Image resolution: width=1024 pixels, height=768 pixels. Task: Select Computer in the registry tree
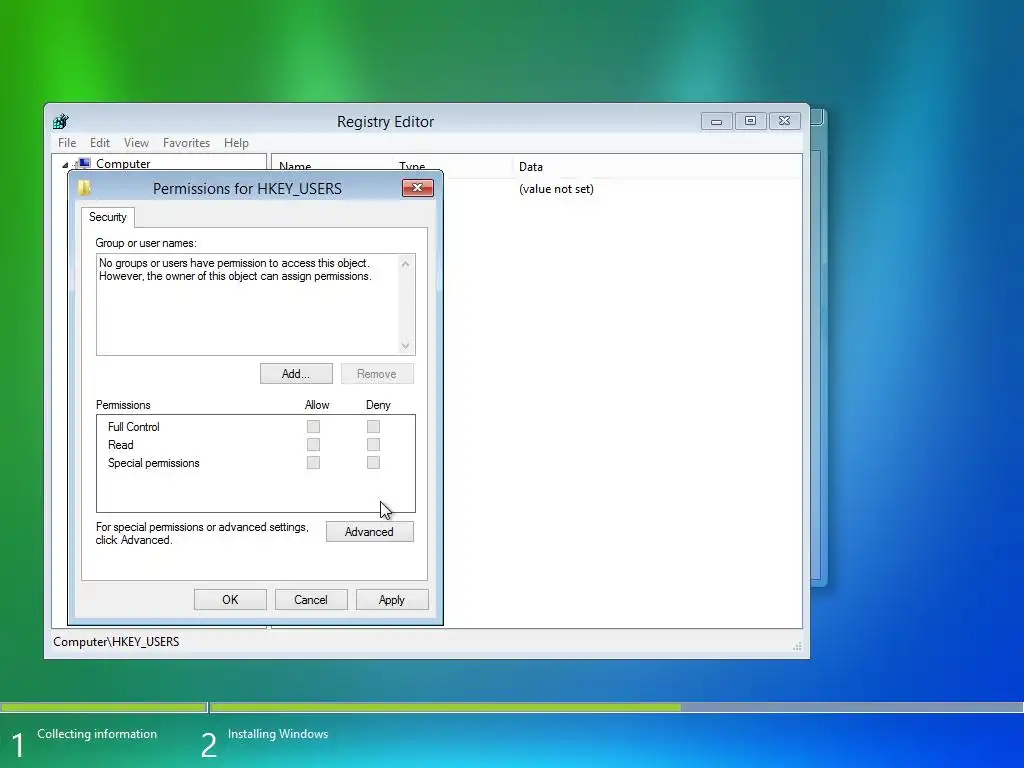[123, 163]
